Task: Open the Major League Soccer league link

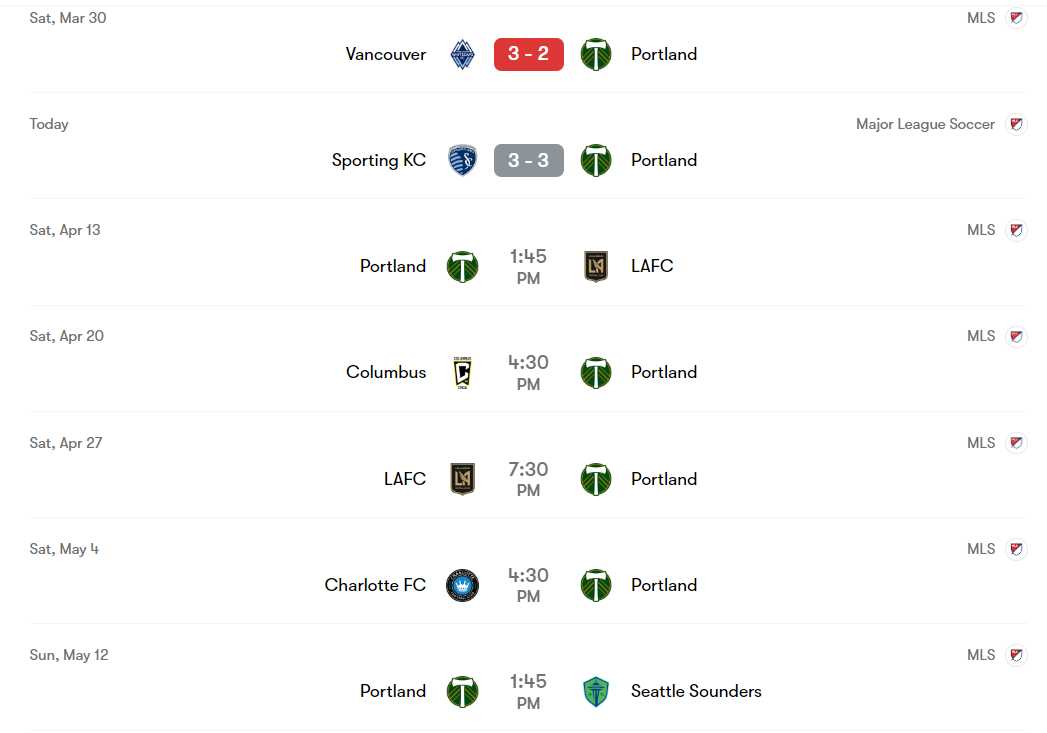Action: (925, 124)
